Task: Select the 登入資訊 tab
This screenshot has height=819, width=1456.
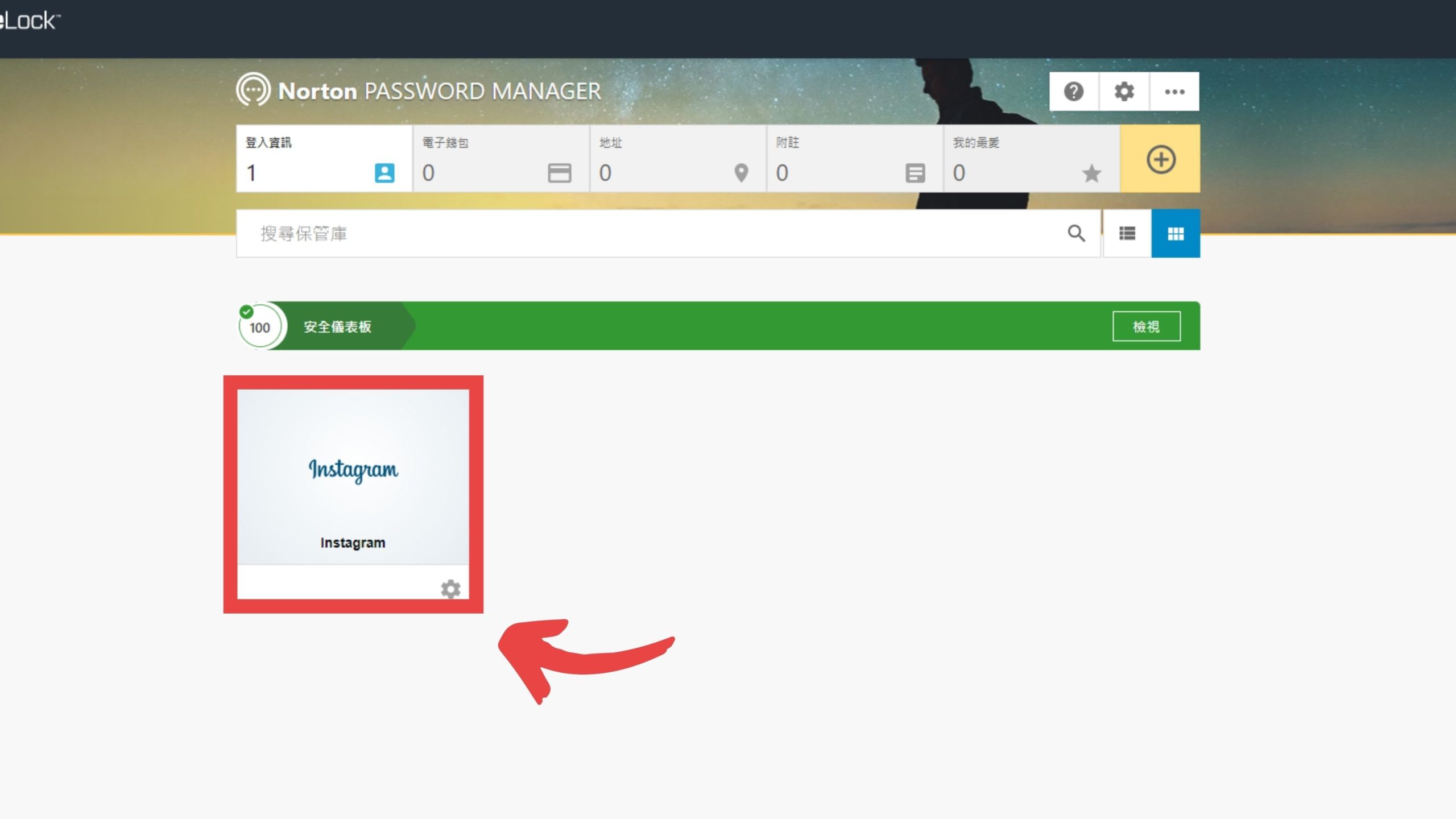Action: click(324, 159)
